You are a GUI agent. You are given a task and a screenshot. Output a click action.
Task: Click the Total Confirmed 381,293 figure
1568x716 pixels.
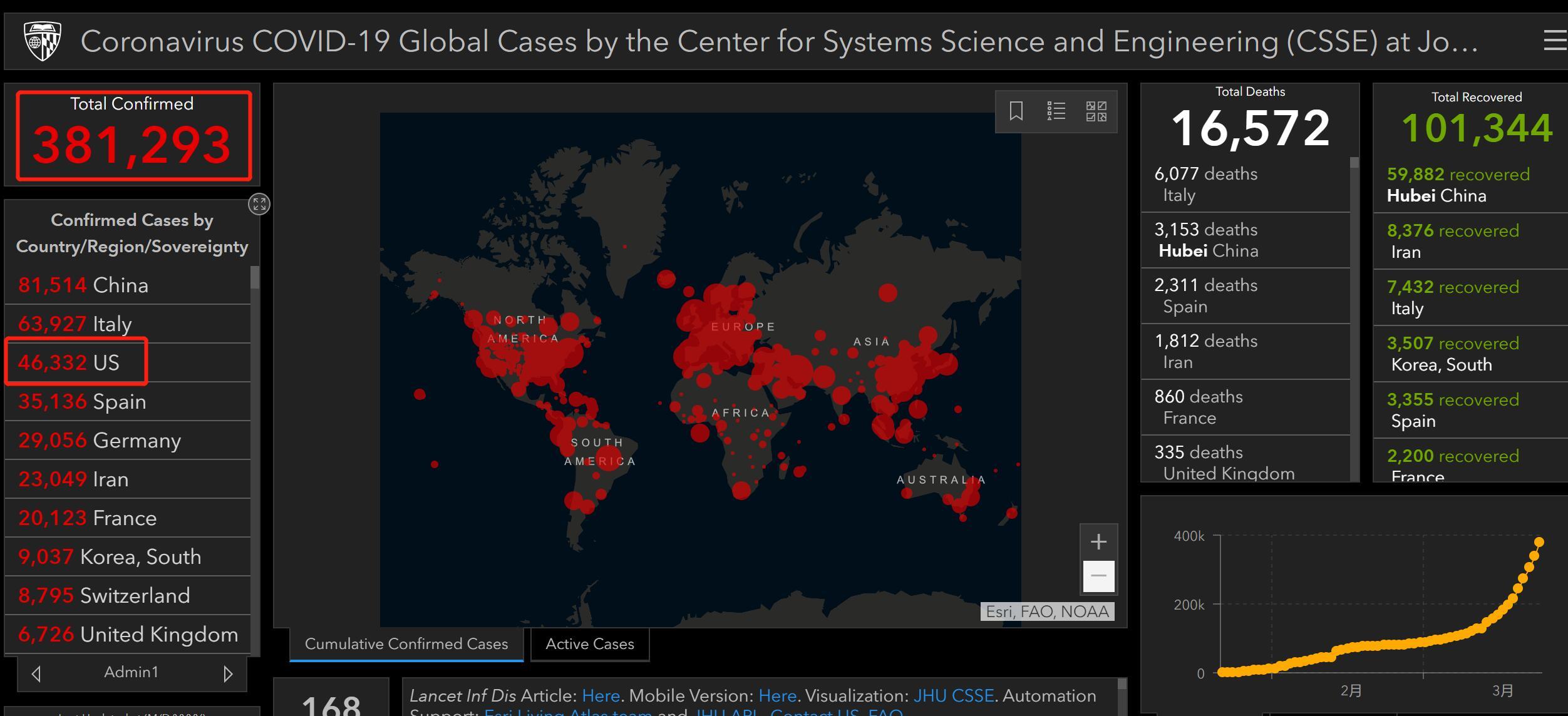(132, 145)
